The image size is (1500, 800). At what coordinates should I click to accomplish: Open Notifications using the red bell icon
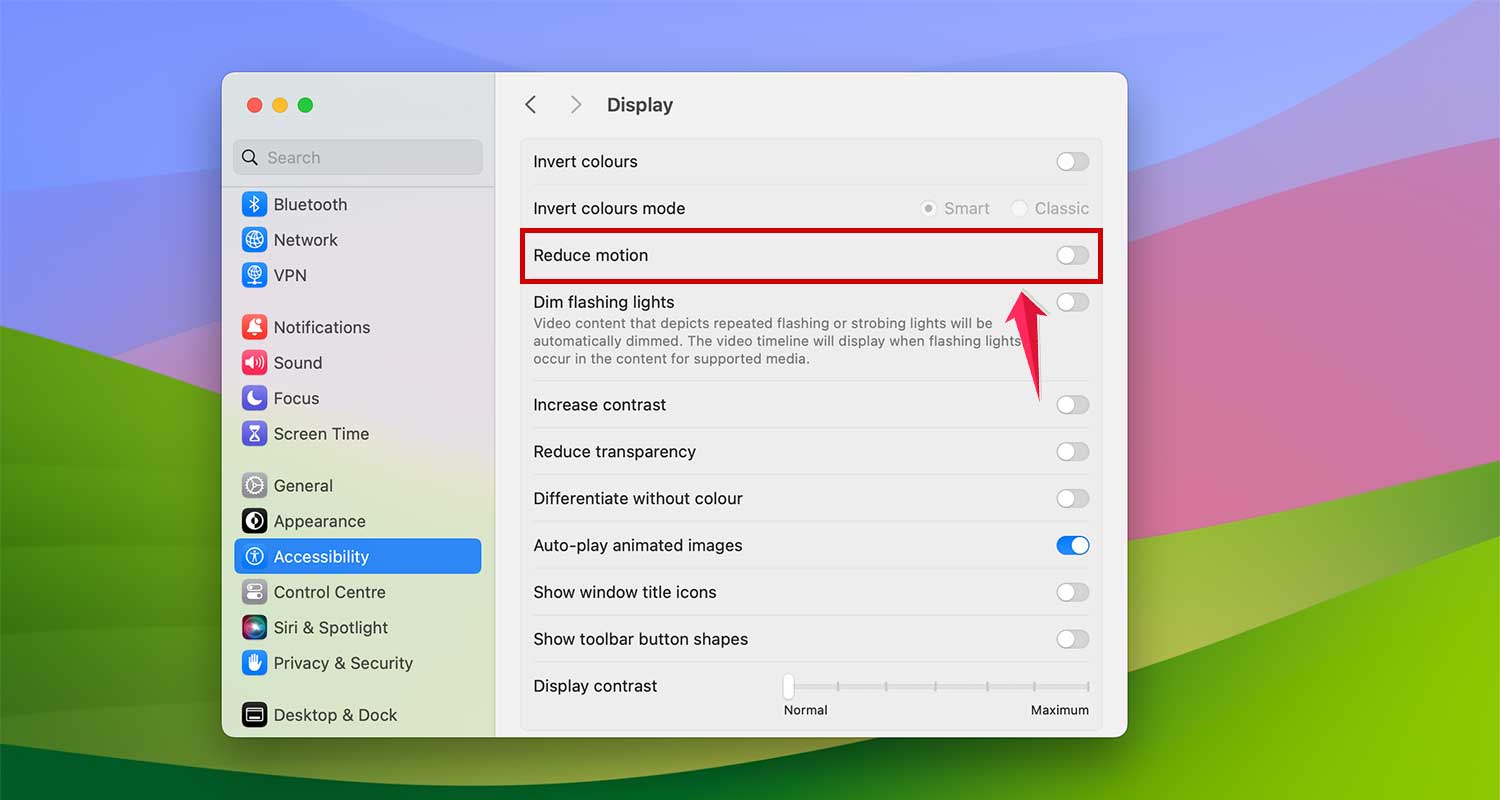click(253, 327)
